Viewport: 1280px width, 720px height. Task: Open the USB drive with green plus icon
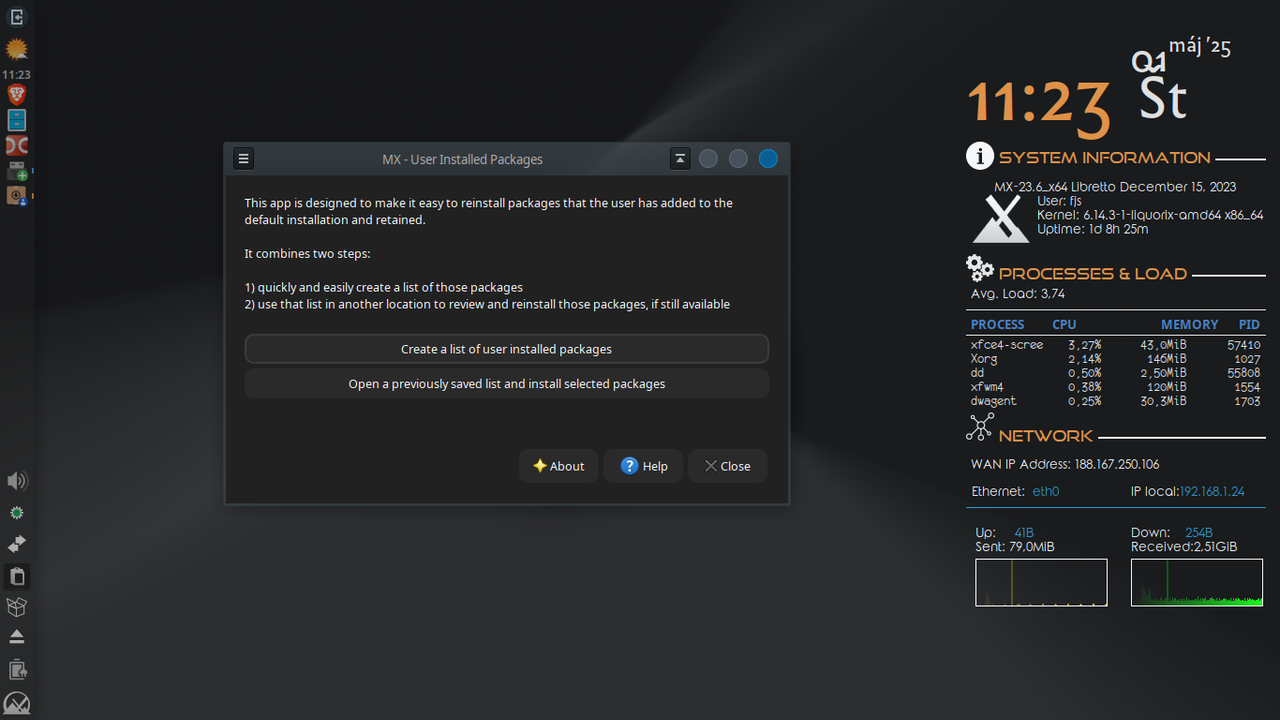coord(17,171)
